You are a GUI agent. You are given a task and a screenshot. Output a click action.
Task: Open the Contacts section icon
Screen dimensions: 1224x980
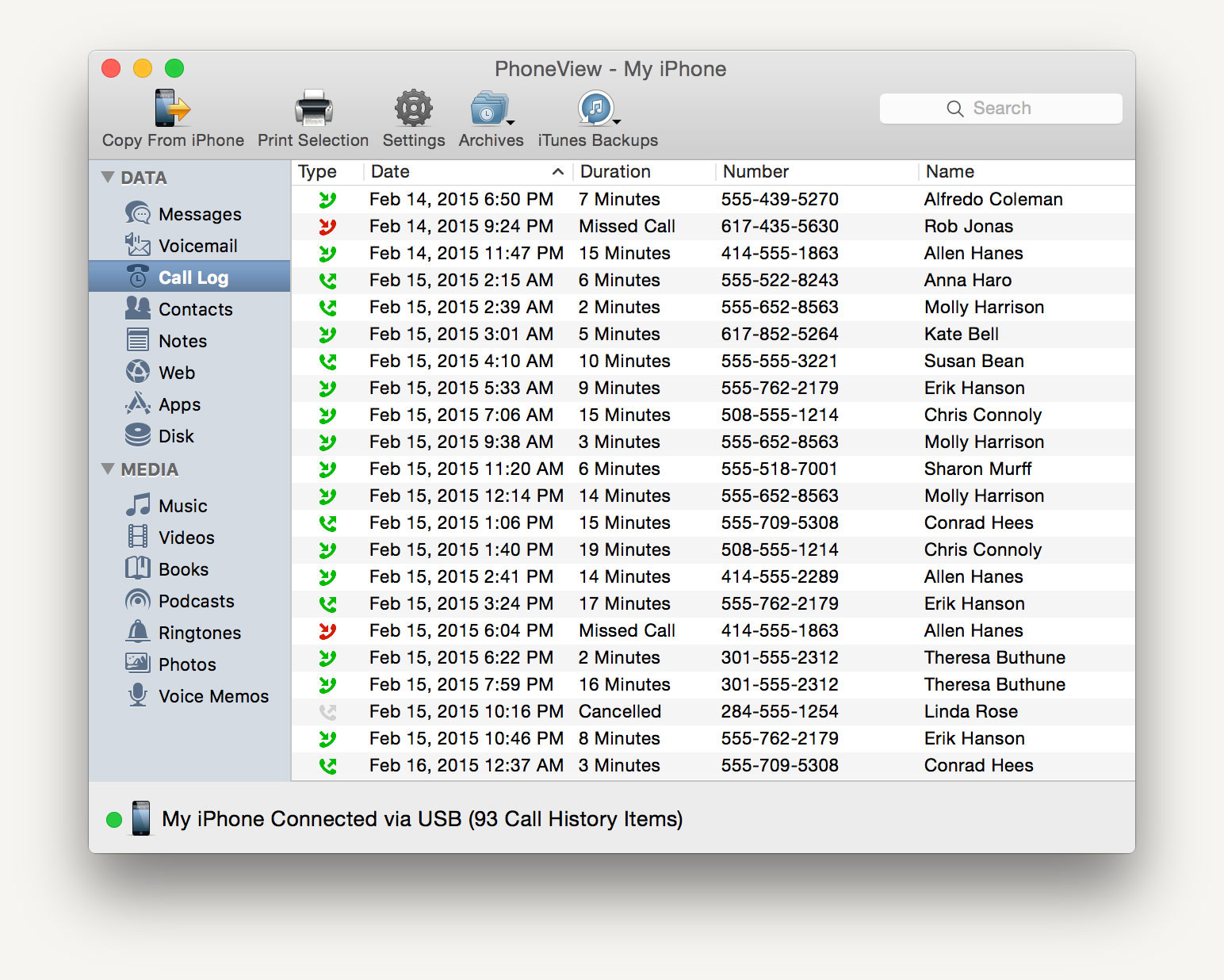coord(138,309)
